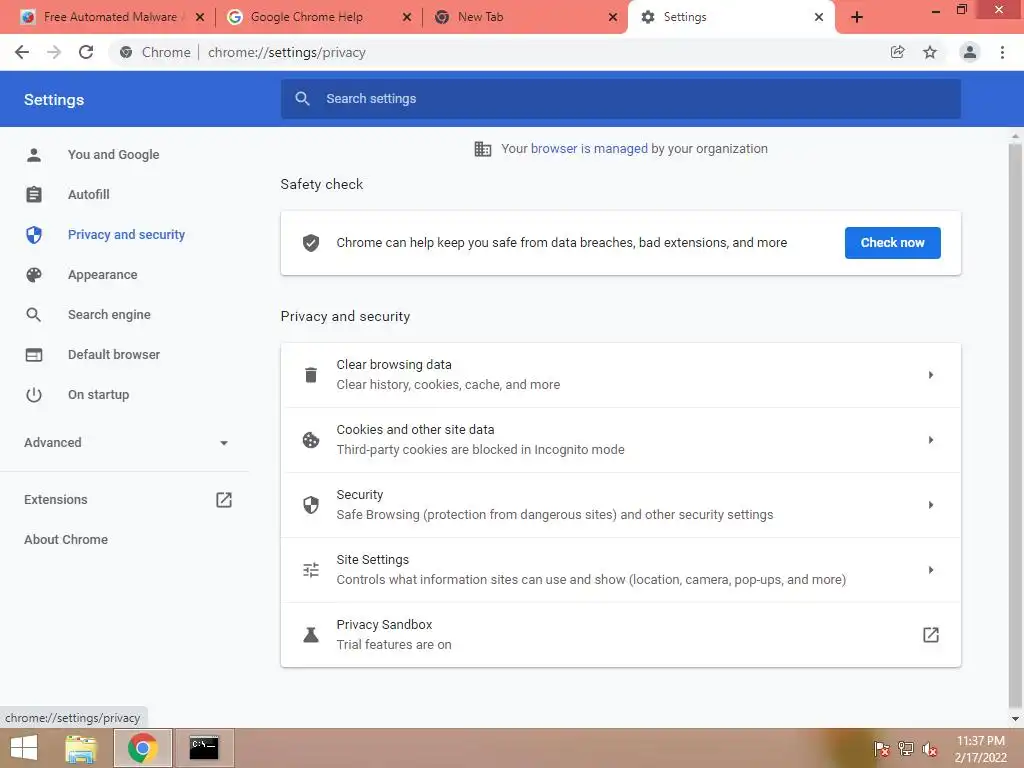Image resolution: width=1024 pixels, height=768 pixels.
Task: Open Cookies and other site data arrow
Action: pyautogui.click(x=931, y=440)
